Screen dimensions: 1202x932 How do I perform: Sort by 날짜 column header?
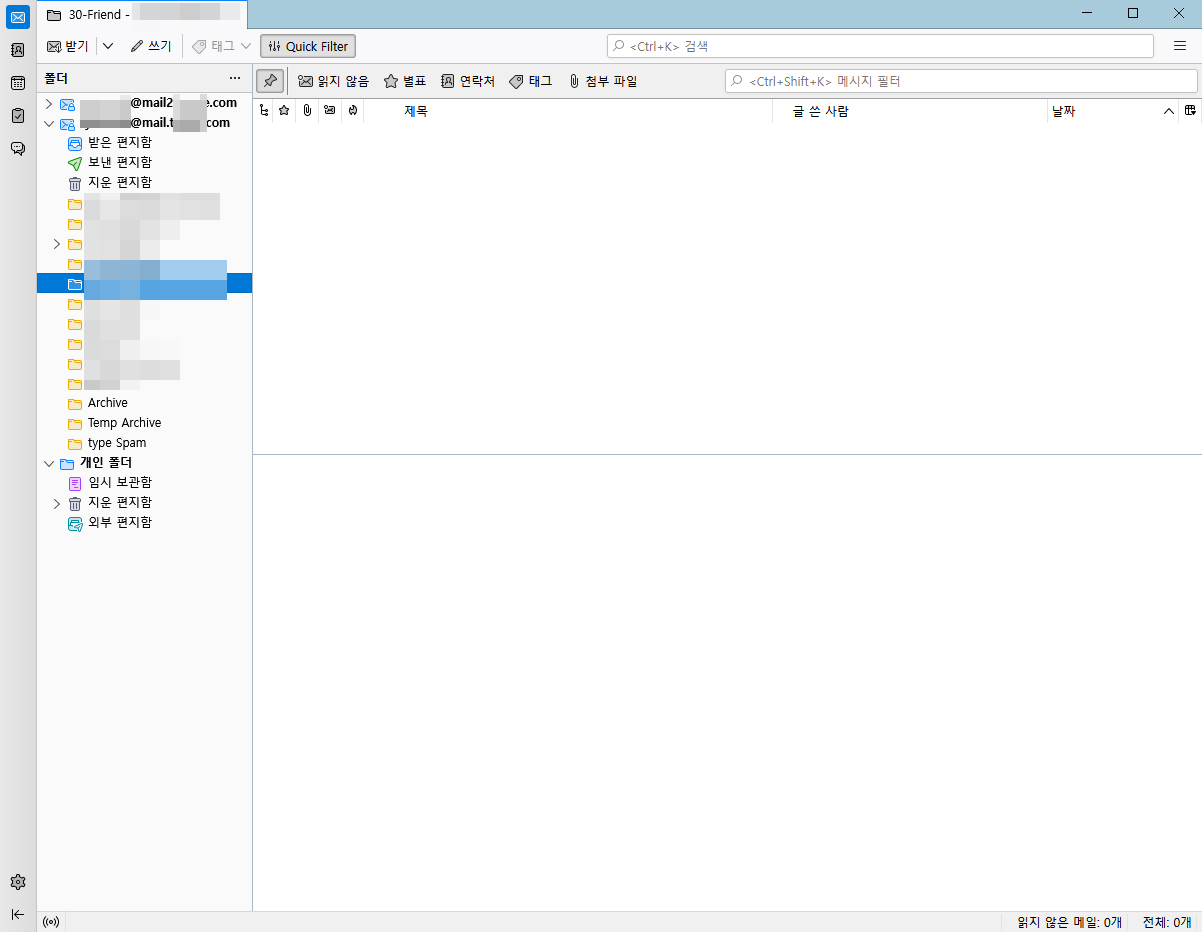[1113, 111]
